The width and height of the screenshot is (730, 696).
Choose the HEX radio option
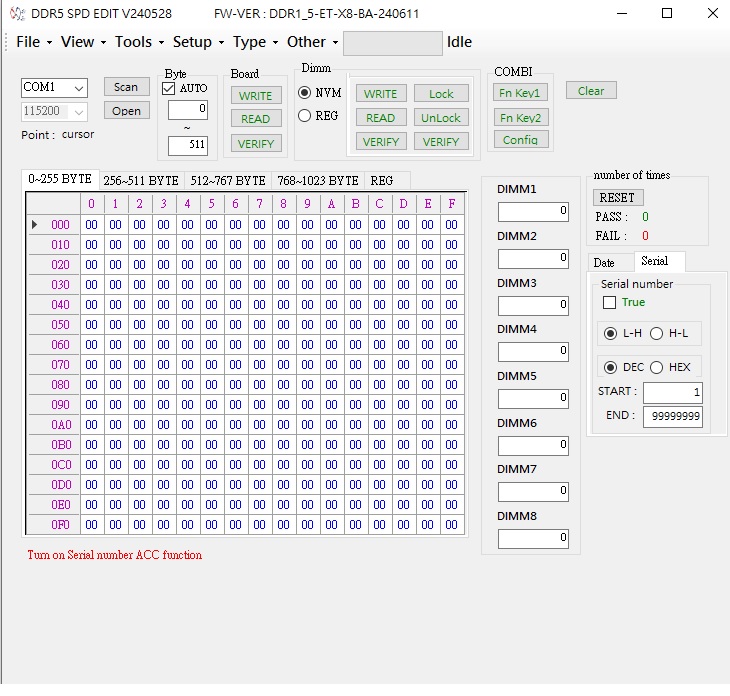point(657,367)
